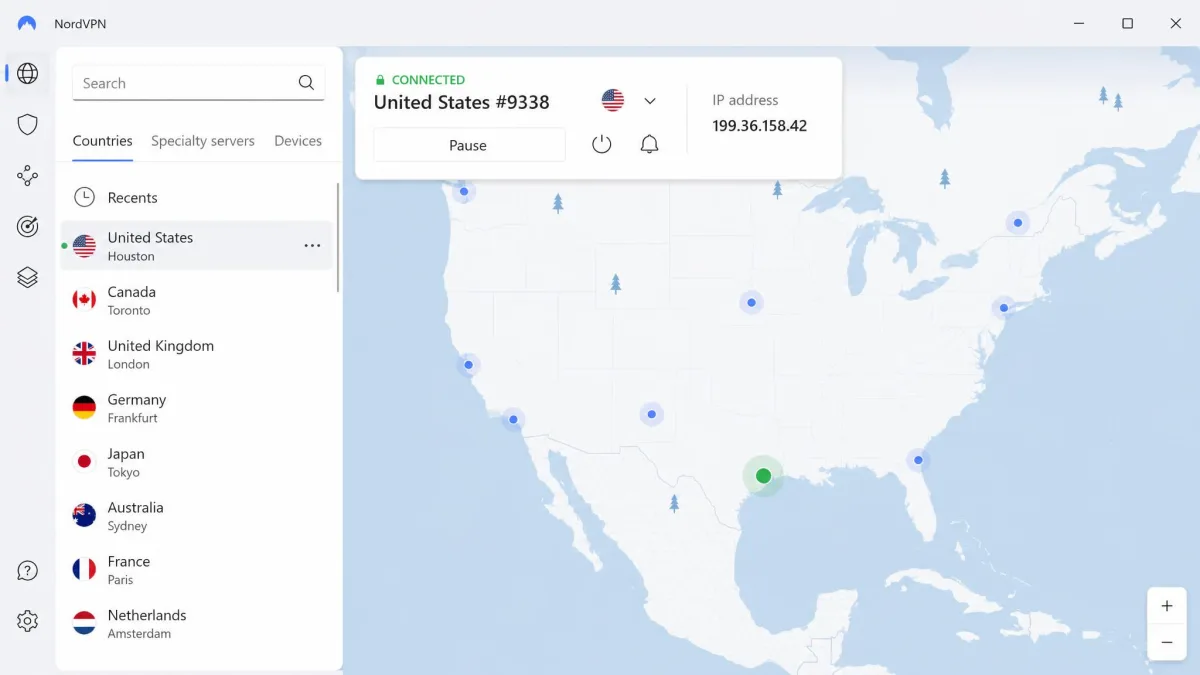Image resolution: width=1200 pixels, height=675 pixels.
Task: Click the green Houston server marker on map
Action: (x=763, y=476)
